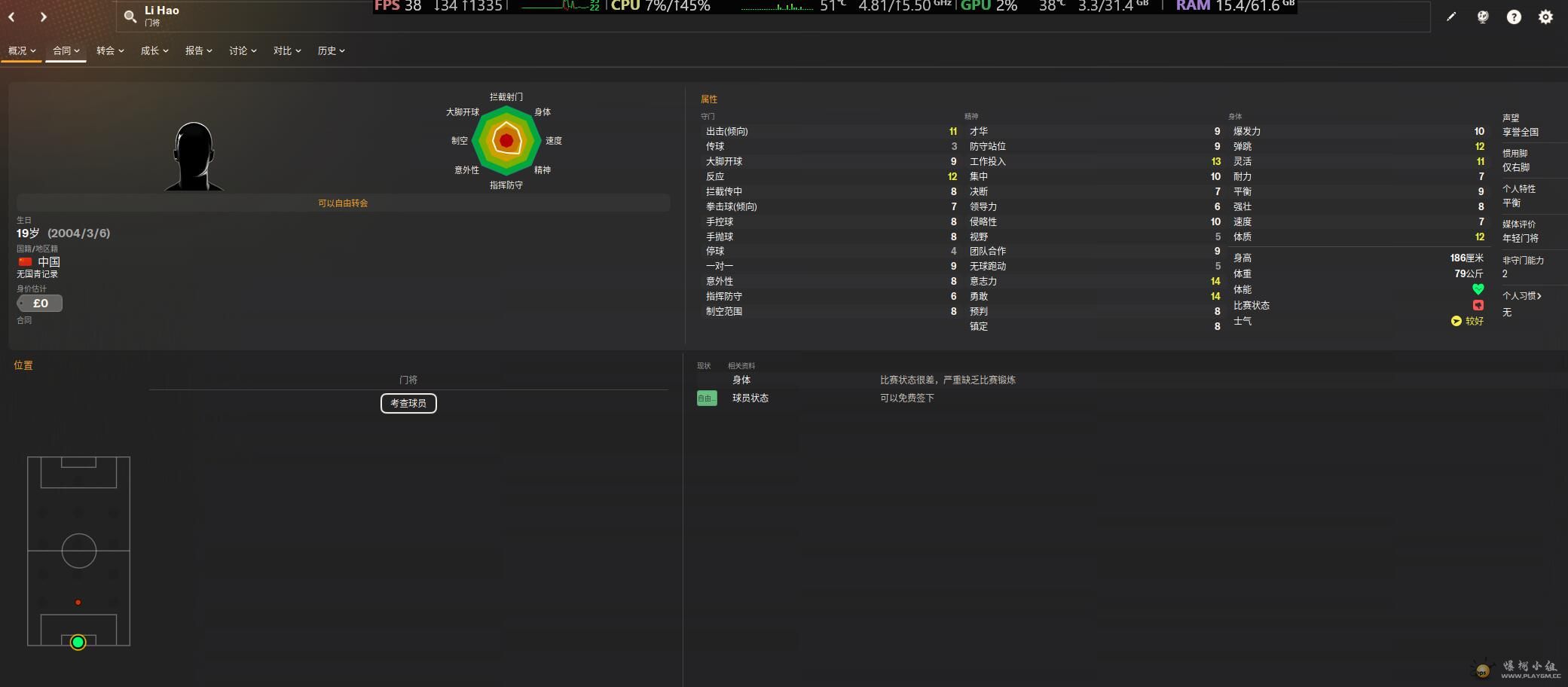Switch to the 相关资料 tab
This screenshot has height=687, width=1568.
coord(741,366)
